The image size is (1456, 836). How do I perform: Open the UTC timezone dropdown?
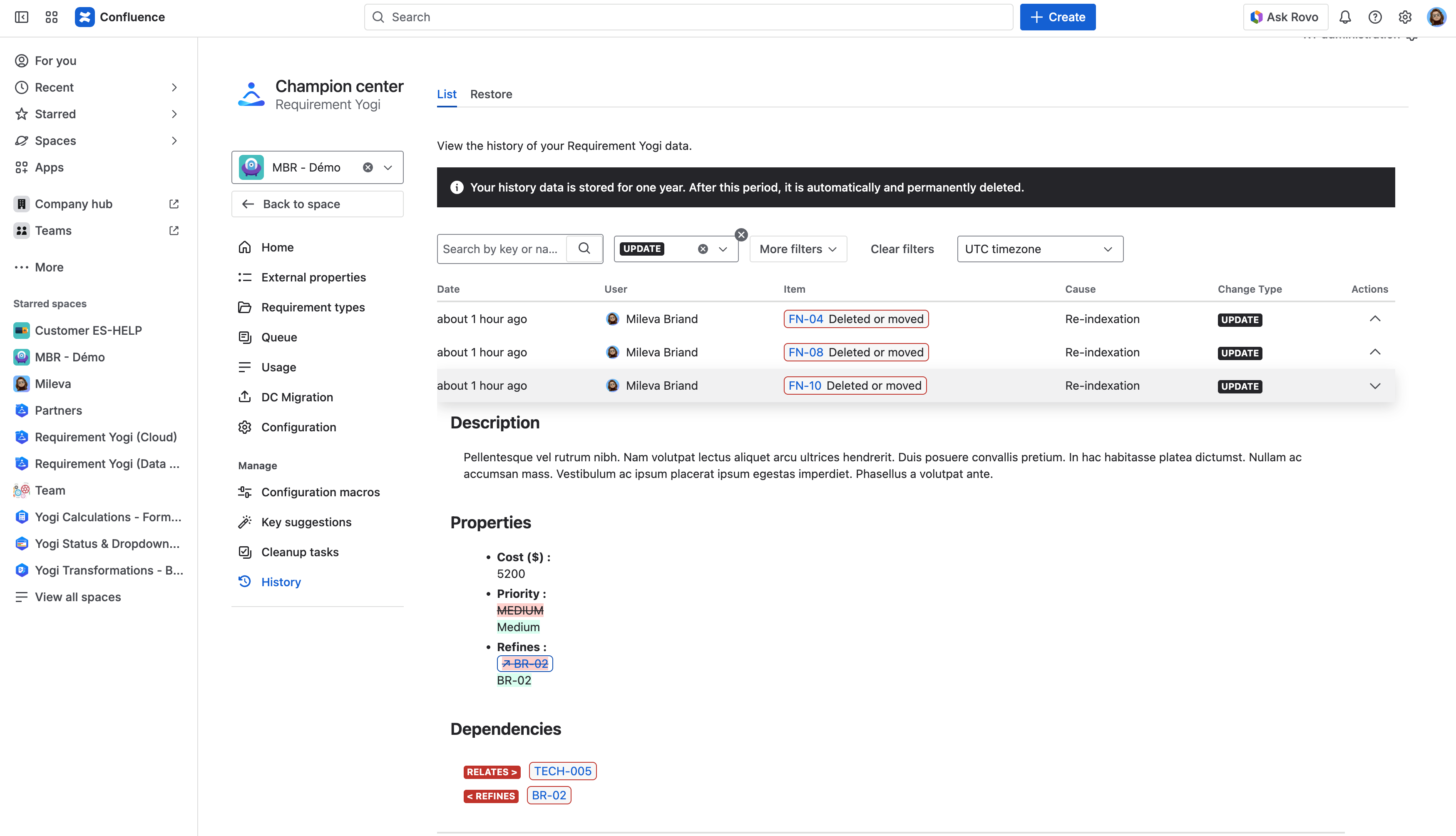(x=1039, y=249)
